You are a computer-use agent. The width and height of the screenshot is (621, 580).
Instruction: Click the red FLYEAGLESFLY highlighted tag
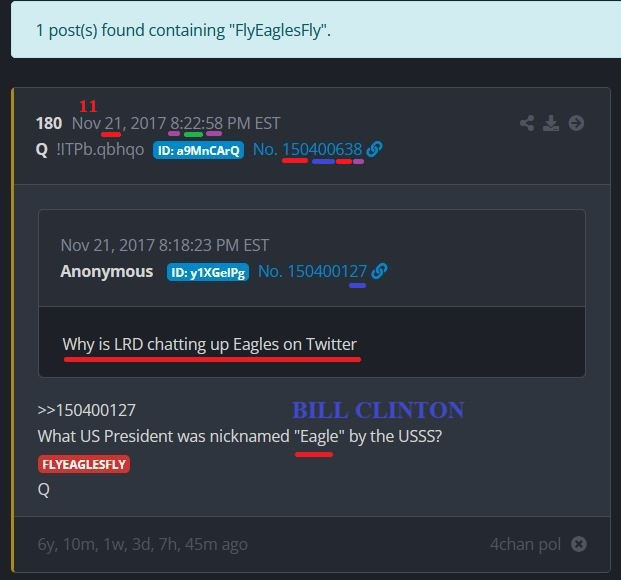click(84, 464)
